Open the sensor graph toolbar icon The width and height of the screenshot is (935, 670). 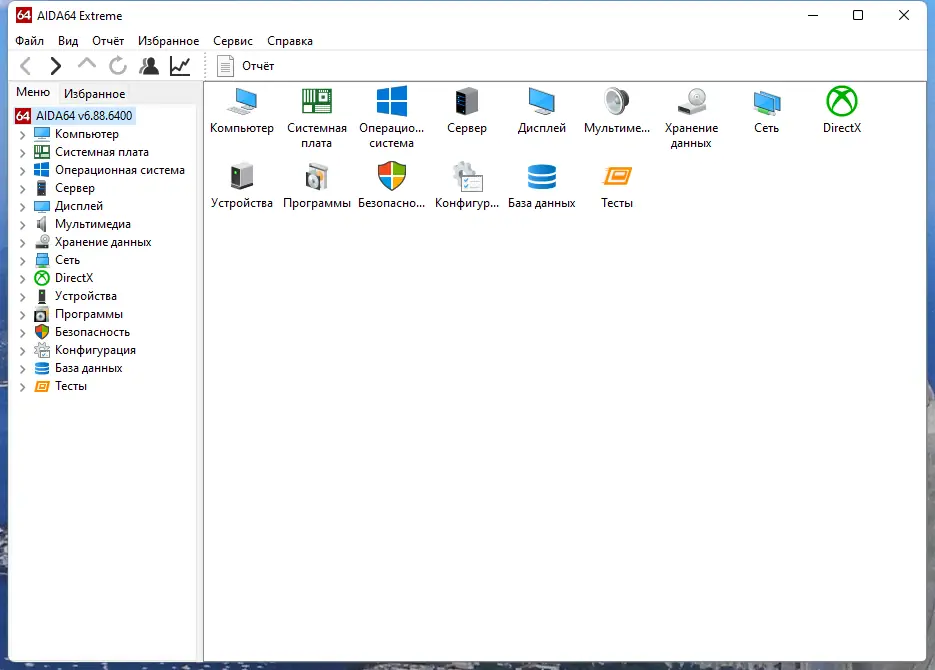[x=179, y=65]
